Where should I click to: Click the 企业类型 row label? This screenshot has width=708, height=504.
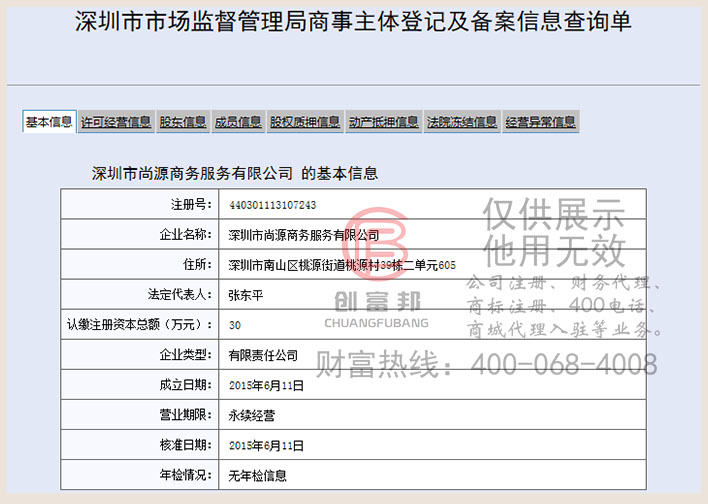click(x=185, y=355)
